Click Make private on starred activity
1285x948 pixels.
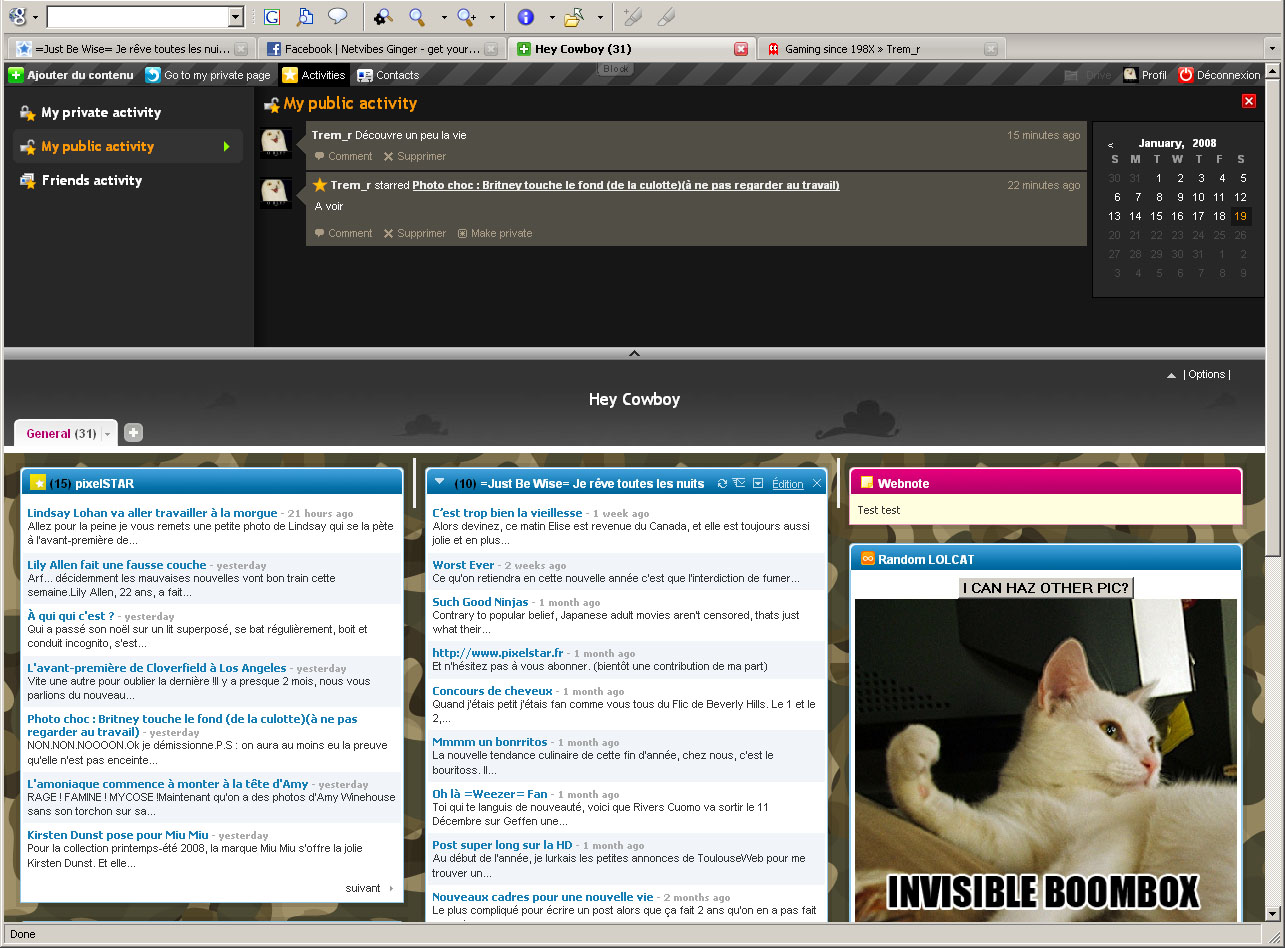(x=495, y=234)
